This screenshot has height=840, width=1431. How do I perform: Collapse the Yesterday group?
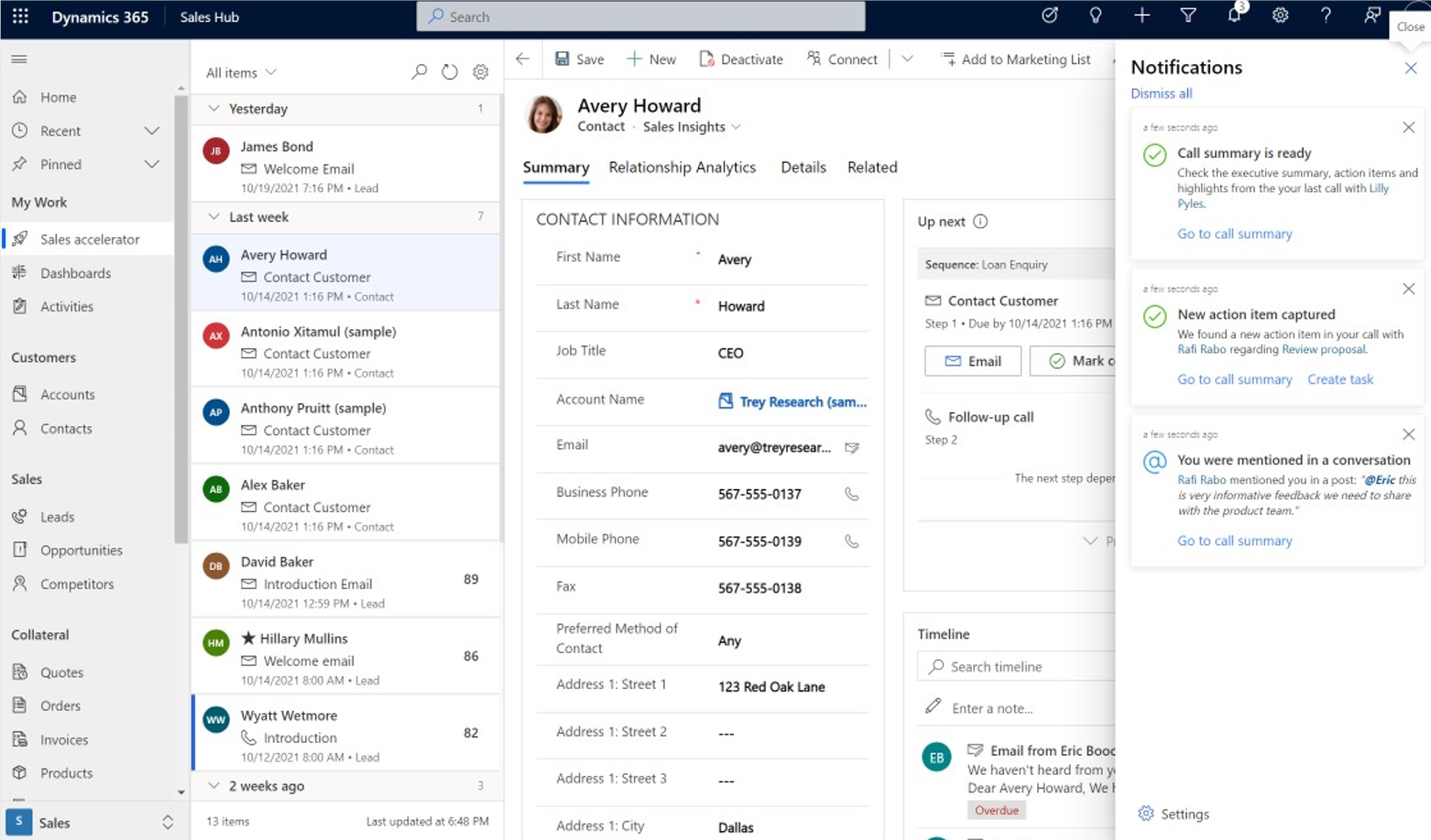click(x=213, y=109)
